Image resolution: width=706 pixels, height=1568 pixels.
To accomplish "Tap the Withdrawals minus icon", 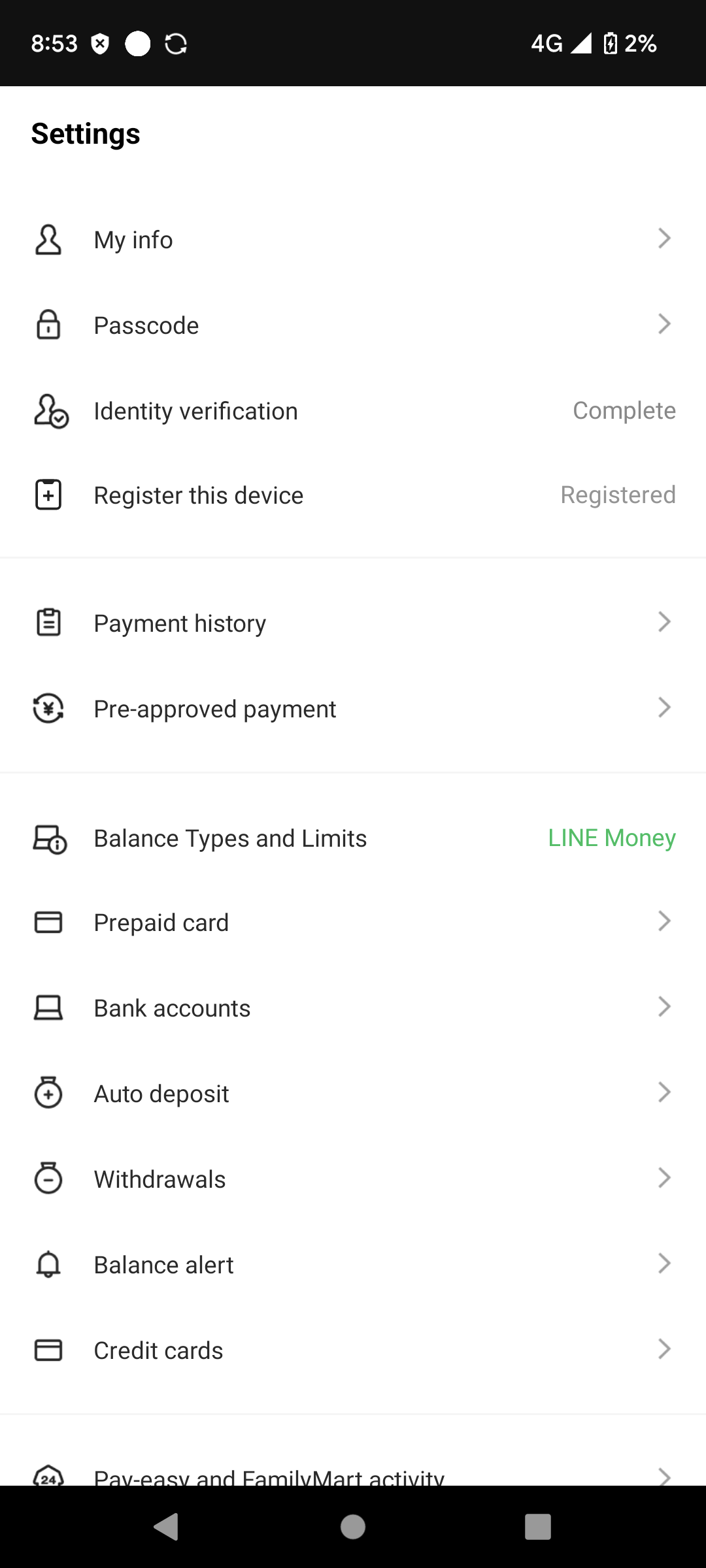I will [48, 1179].
